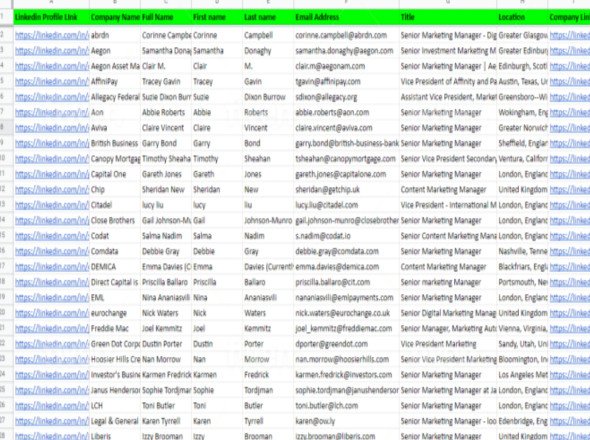Open the LinkedIn profile link in the Aviva row
The height and width of the screenshot is (440, 590).
(52, 128)
